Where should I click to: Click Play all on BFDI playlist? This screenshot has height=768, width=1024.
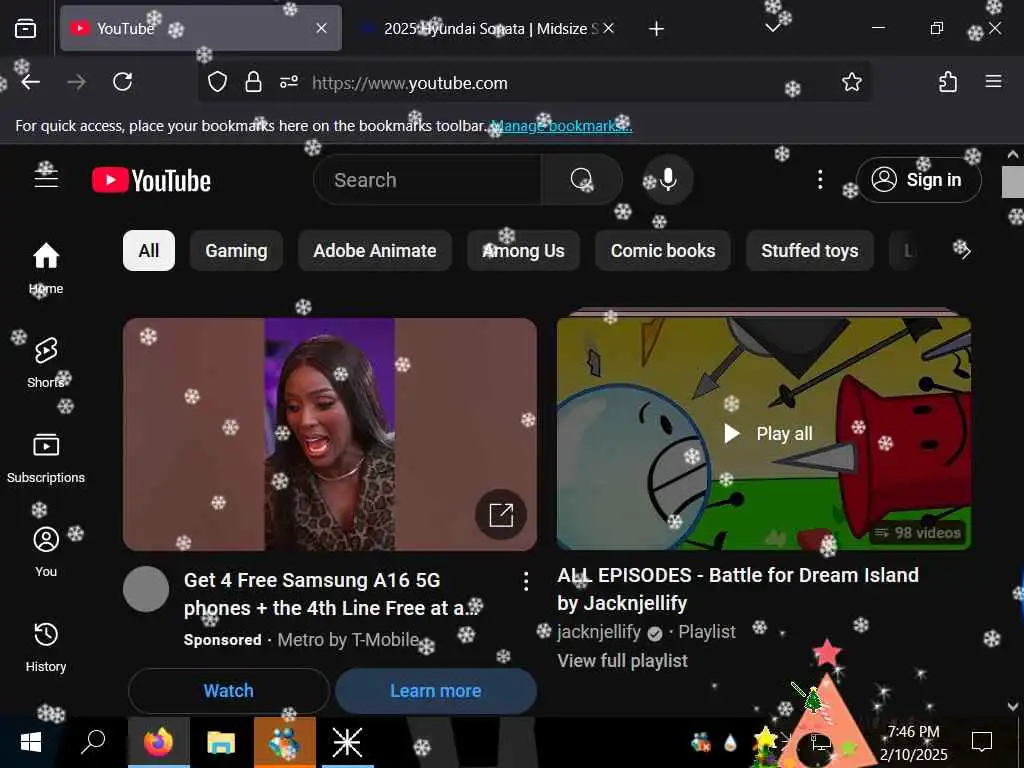tap(769, 434)
